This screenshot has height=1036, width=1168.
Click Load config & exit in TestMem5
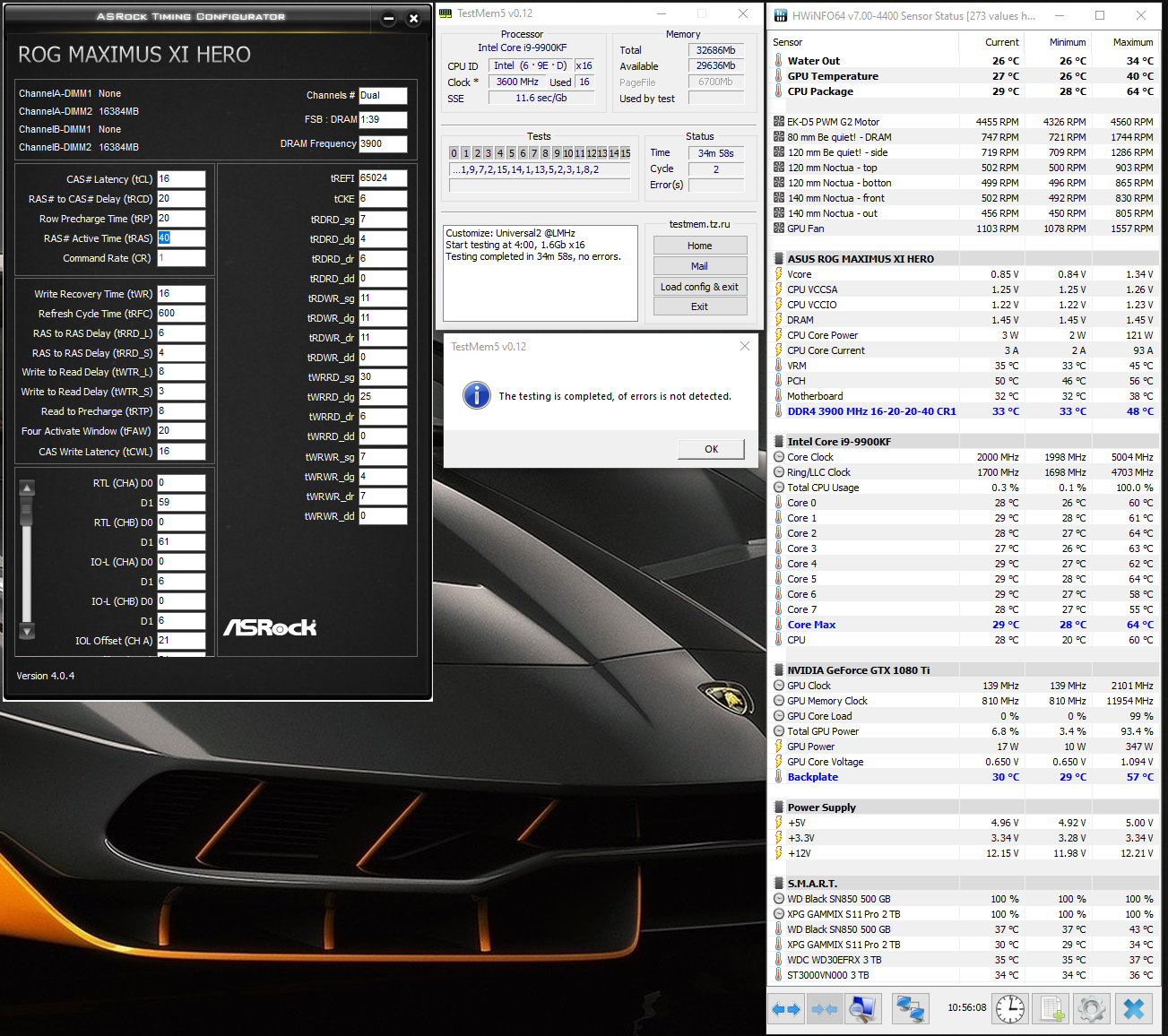click(x=700, y=287)
